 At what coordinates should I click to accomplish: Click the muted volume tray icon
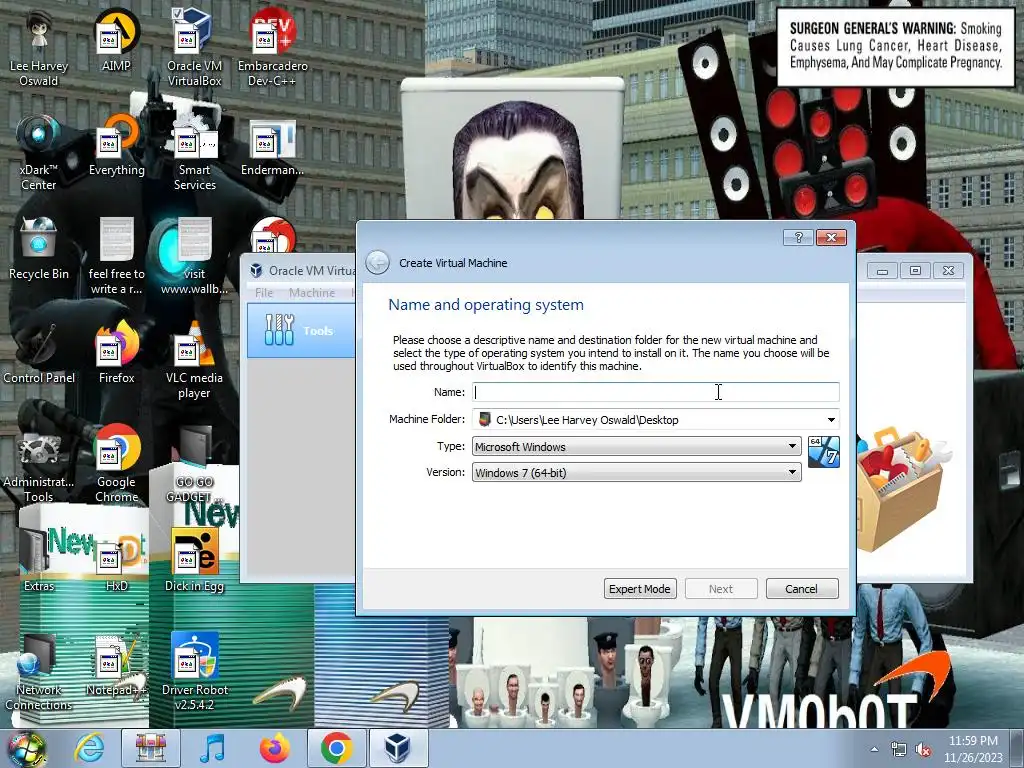pos(923,749)
